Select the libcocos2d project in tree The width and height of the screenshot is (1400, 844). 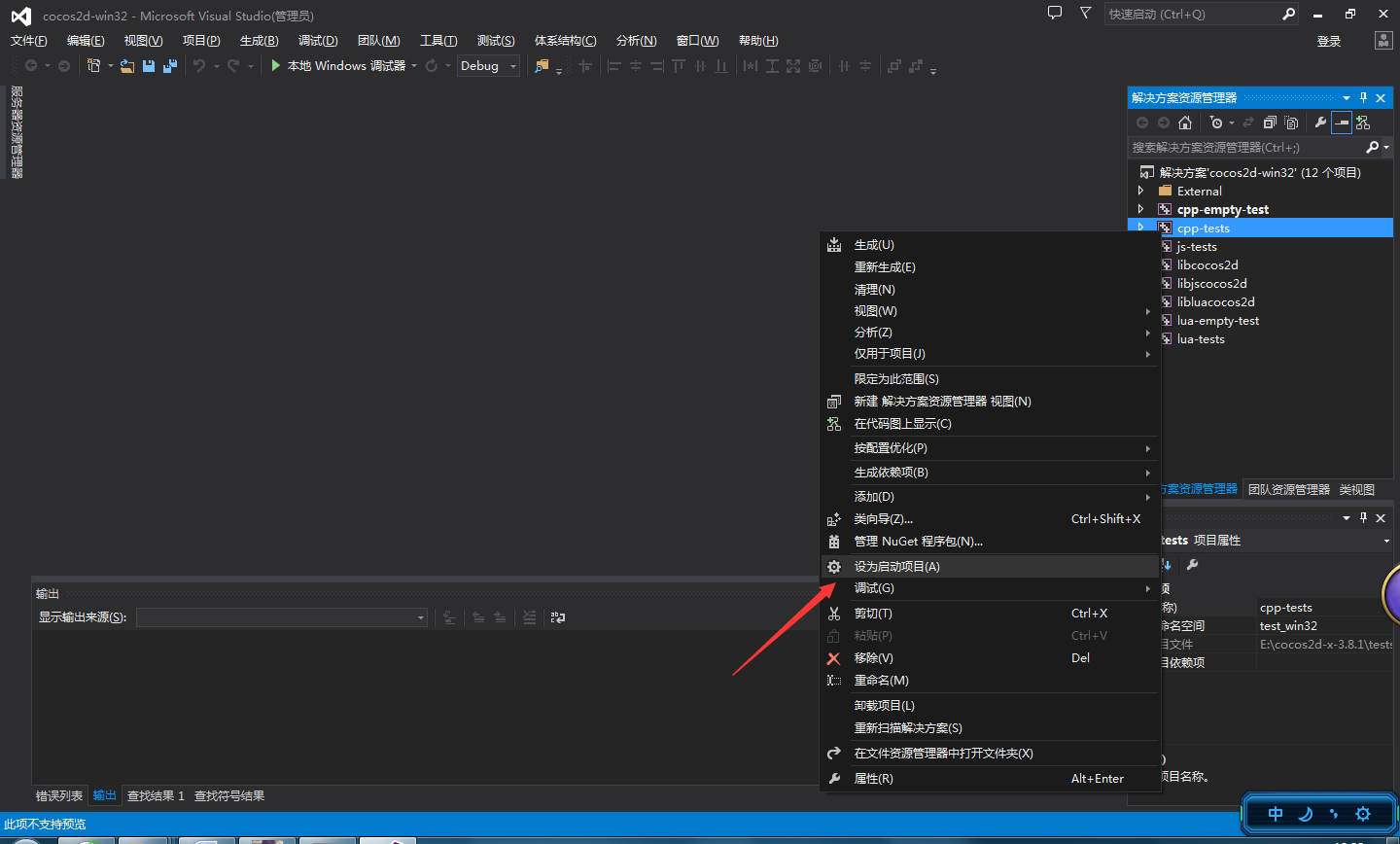pos(1207,264)
